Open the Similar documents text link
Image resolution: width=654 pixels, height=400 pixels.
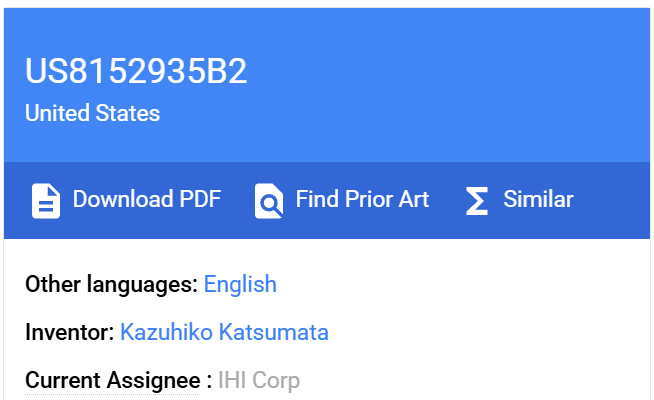tap(538, 199)
